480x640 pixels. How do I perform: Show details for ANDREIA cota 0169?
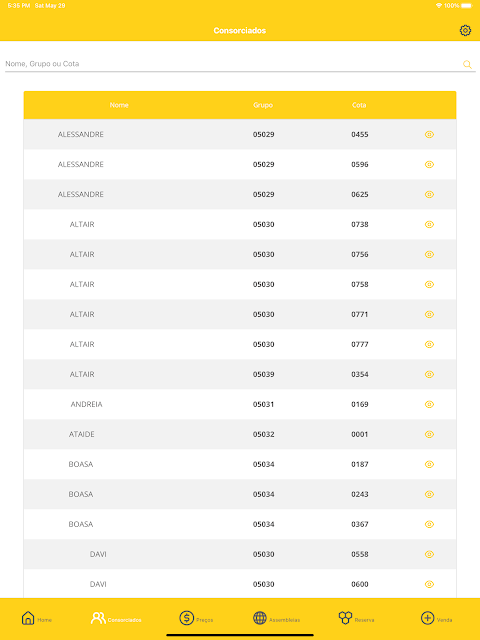pyautogui.click(x=429, y=404)
